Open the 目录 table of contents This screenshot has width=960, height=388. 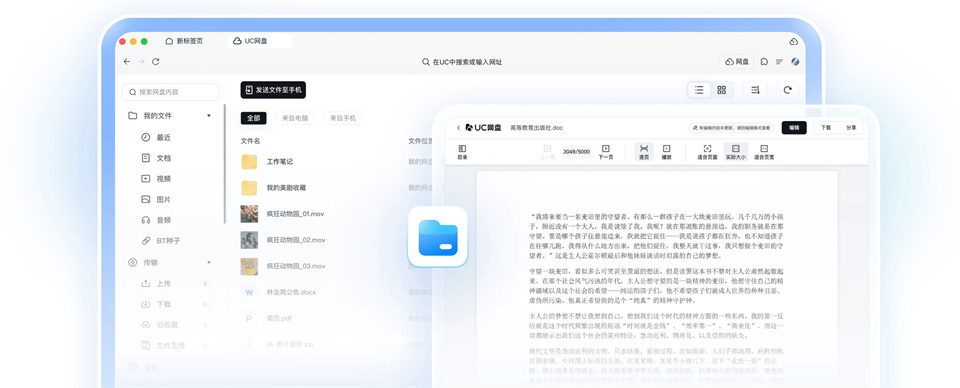point(462,152)
